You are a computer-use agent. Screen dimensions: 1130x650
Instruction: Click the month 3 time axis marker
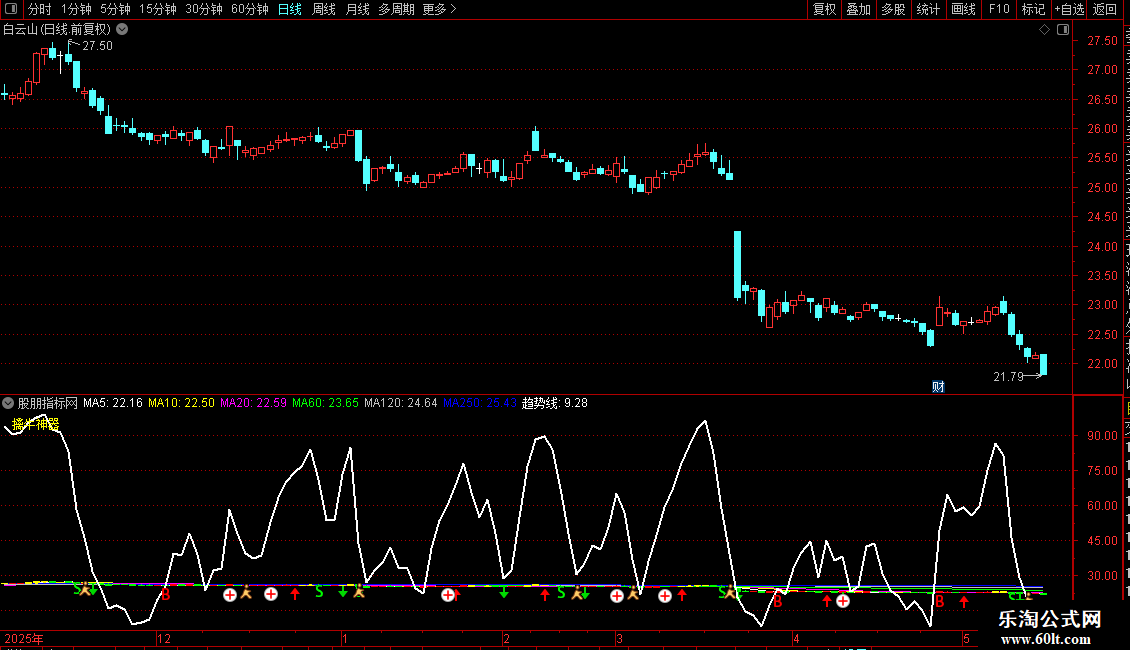pyautogui.click(x=619, y=639)
